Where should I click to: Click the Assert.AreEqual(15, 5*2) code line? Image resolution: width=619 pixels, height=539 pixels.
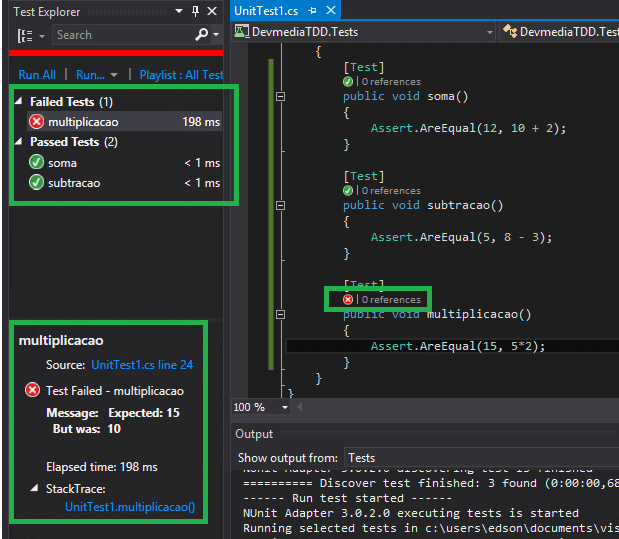pyautogui.click(x=458, y=346)
